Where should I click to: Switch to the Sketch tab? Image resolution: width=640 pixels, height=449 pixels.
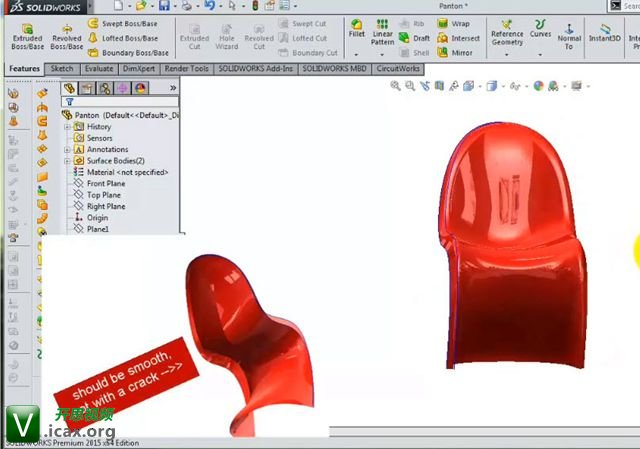point(62,69)
